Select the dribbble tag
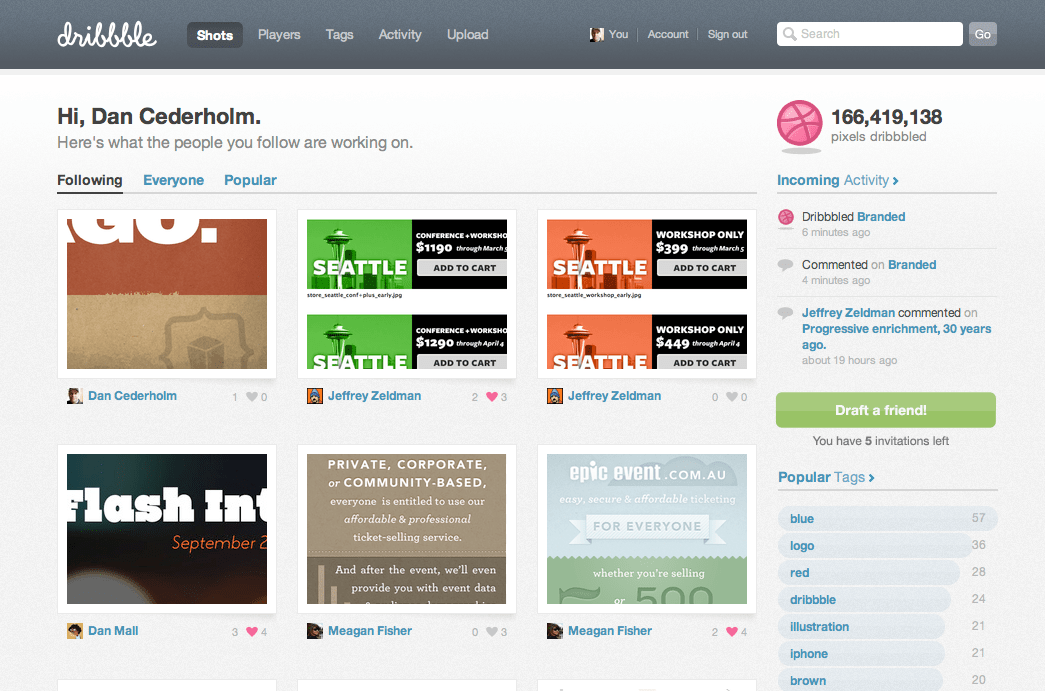Screen dimensions: 1045x691 [x=813, y=600]
